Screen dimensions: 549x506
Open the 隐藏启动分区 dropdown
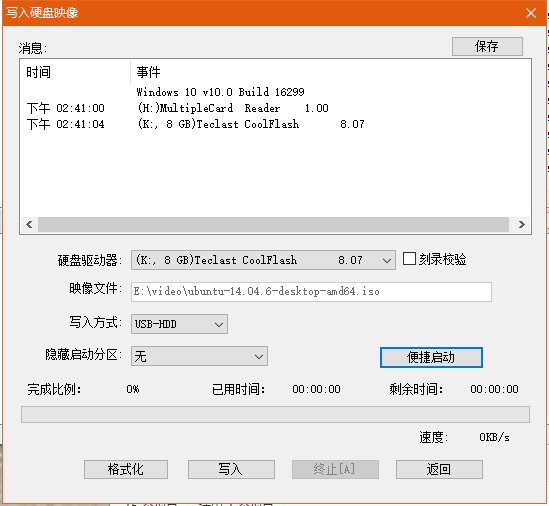199,356
